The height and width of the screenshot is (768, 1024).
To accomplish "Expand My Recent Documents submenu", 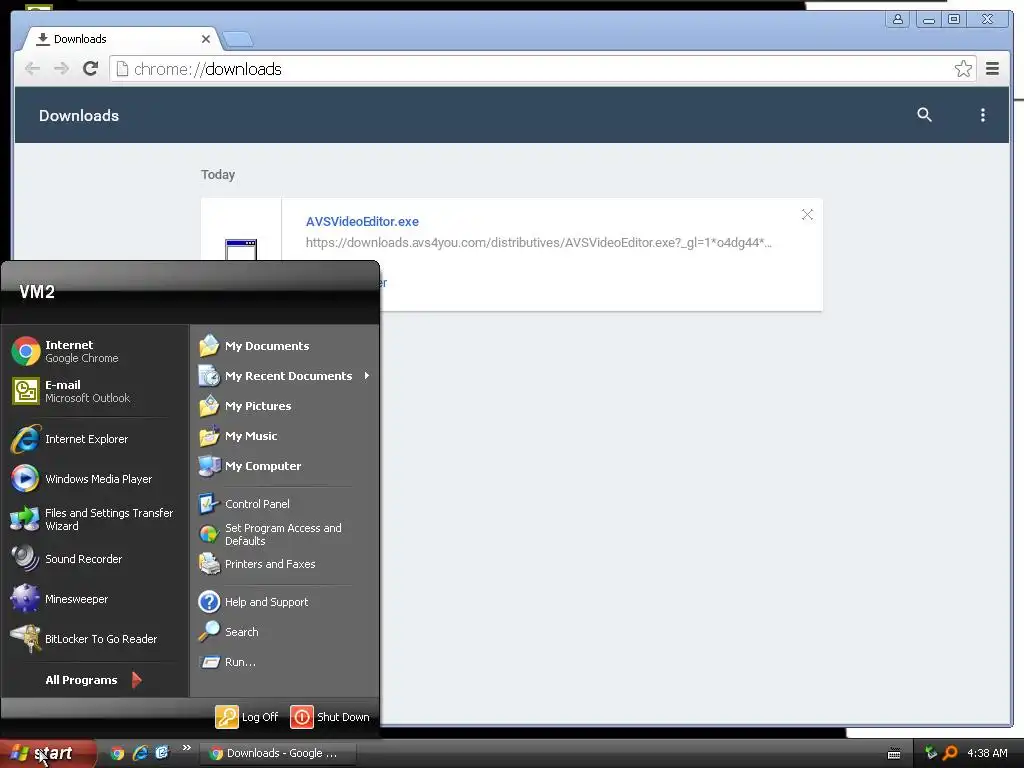I will (x=285, y=376).
